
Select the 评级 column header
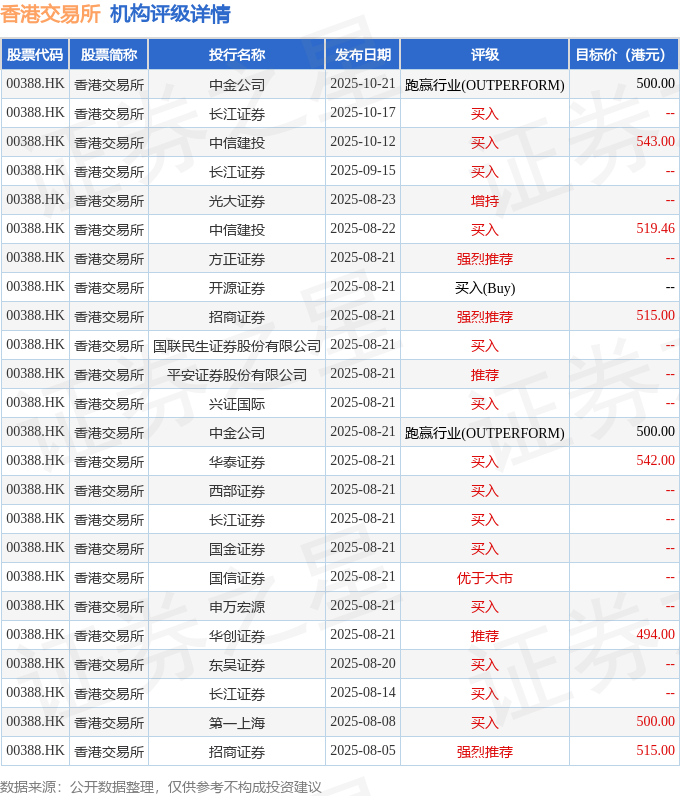click(x=485, y=55)
